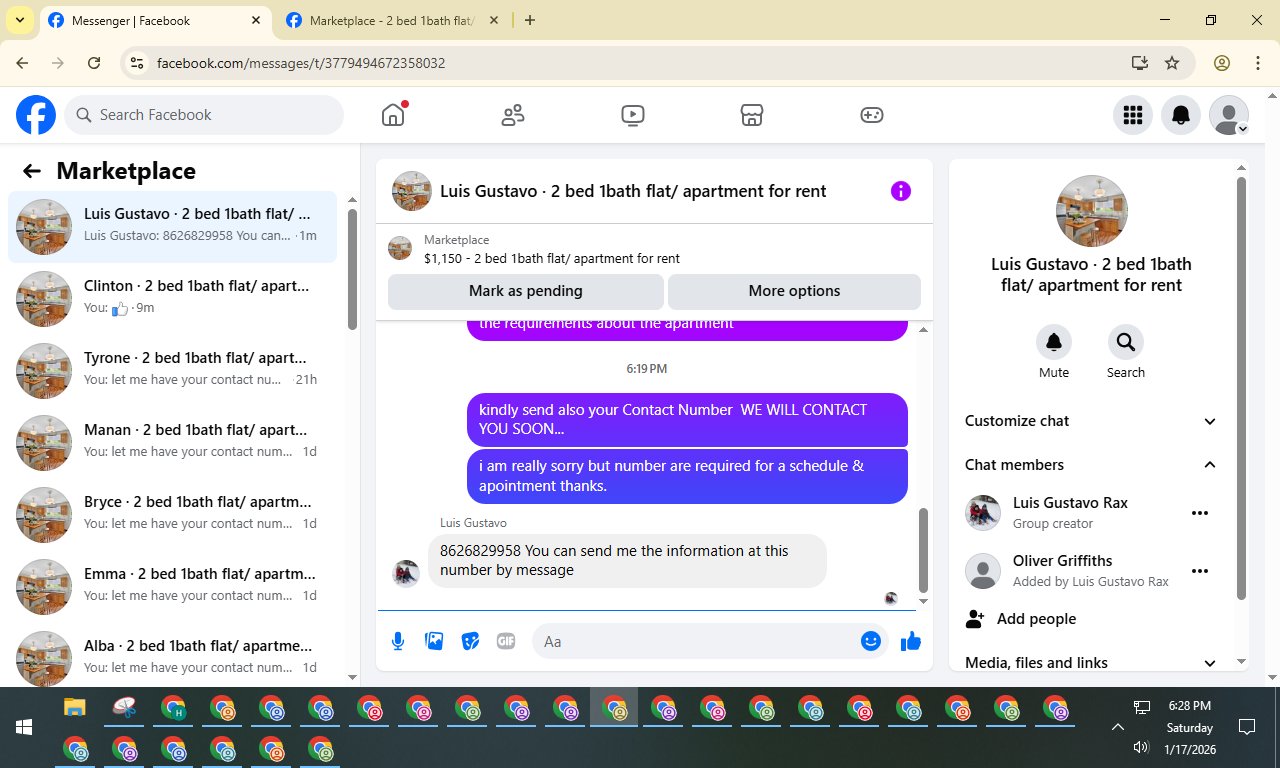Click the conversation list scrollbar

click(x=352, y=269)
